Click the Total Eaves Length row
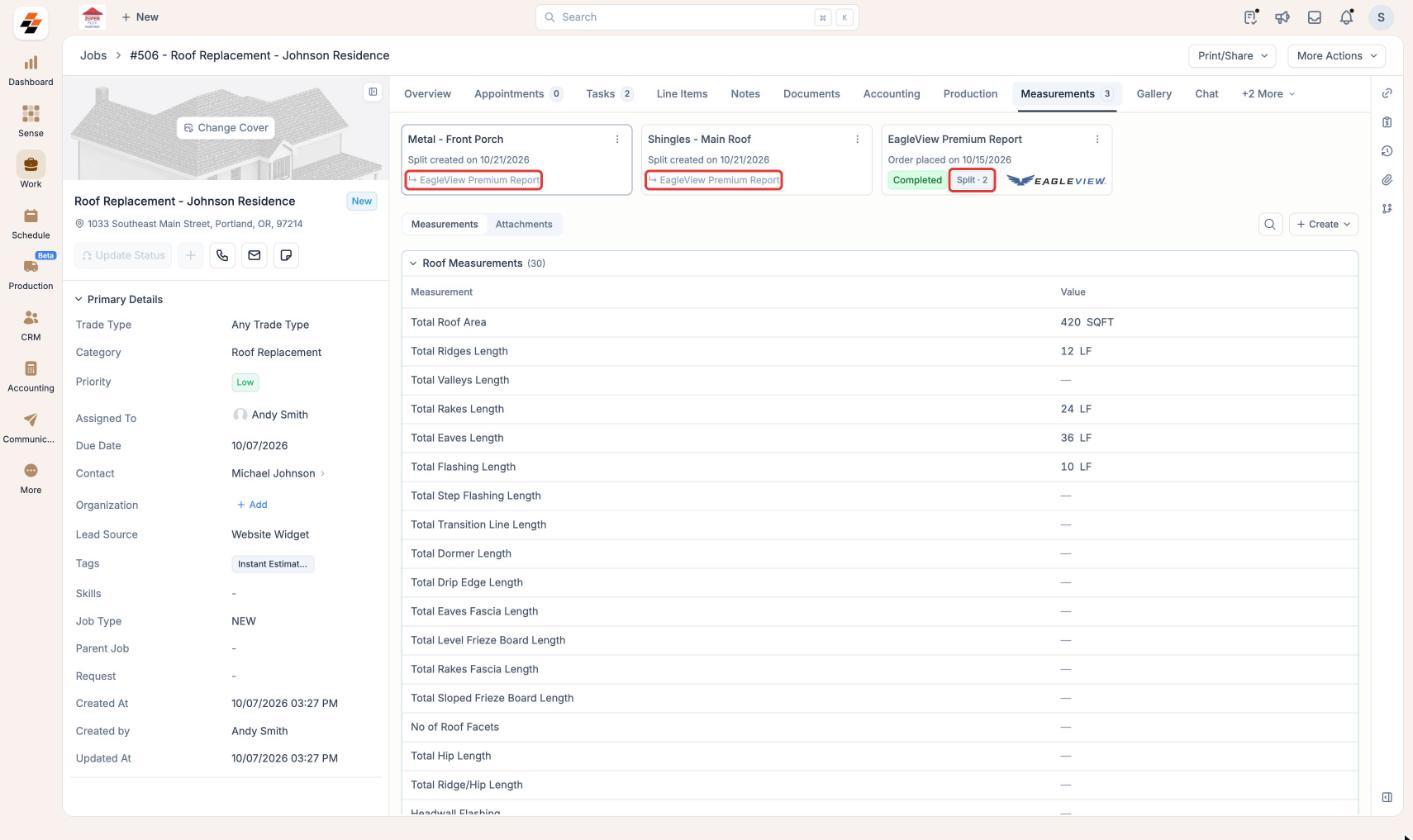The width and height of the screenshot is (1413, 840). (880, 438)
